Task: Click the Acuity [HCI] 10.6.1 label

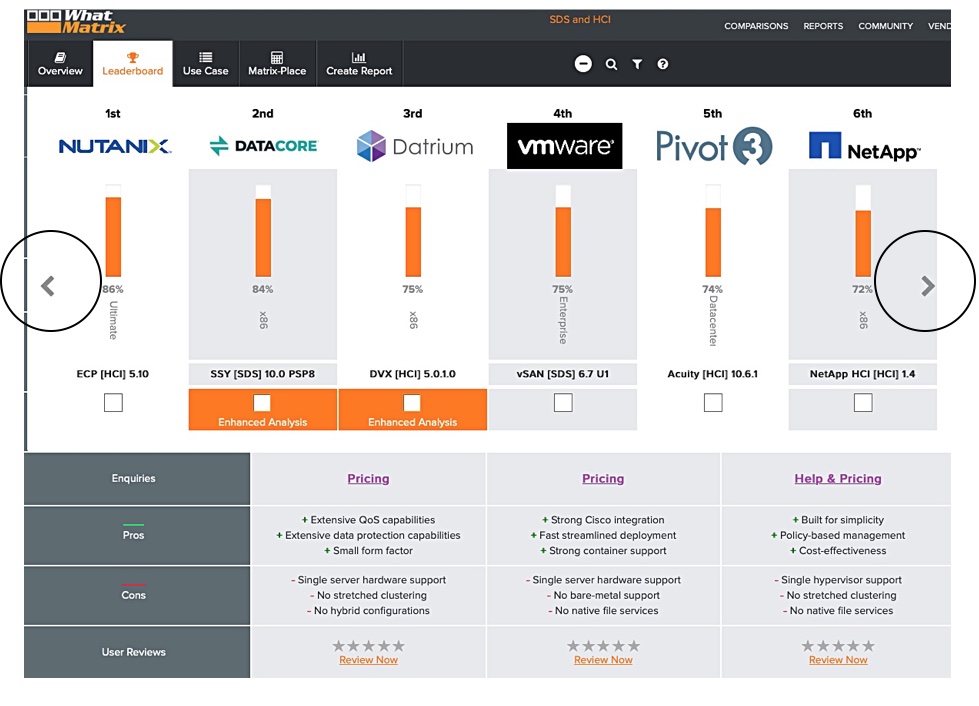Action: 712,374
